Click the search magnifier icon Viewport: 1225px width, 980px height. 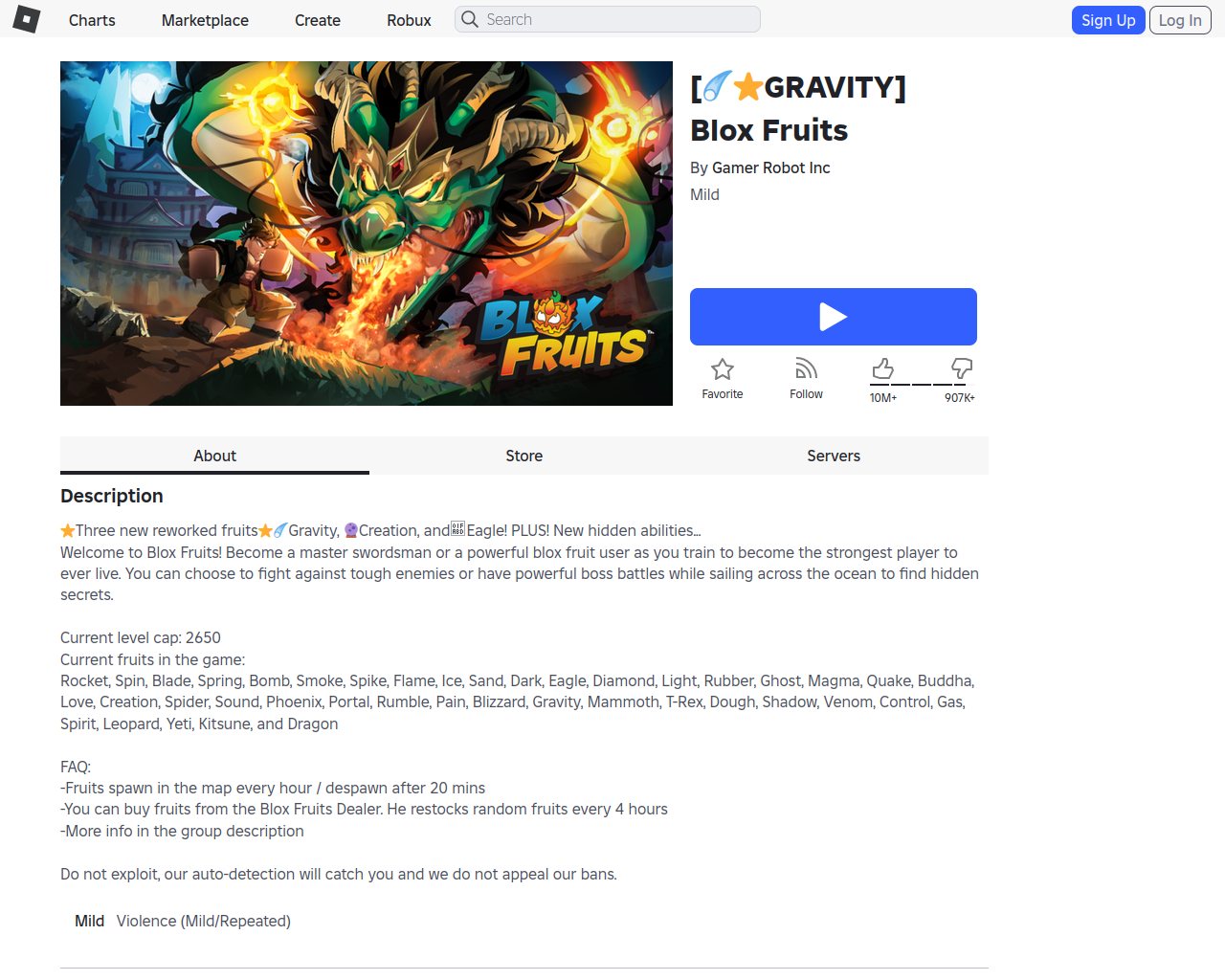pyautogui.click(x=470, y=19)
